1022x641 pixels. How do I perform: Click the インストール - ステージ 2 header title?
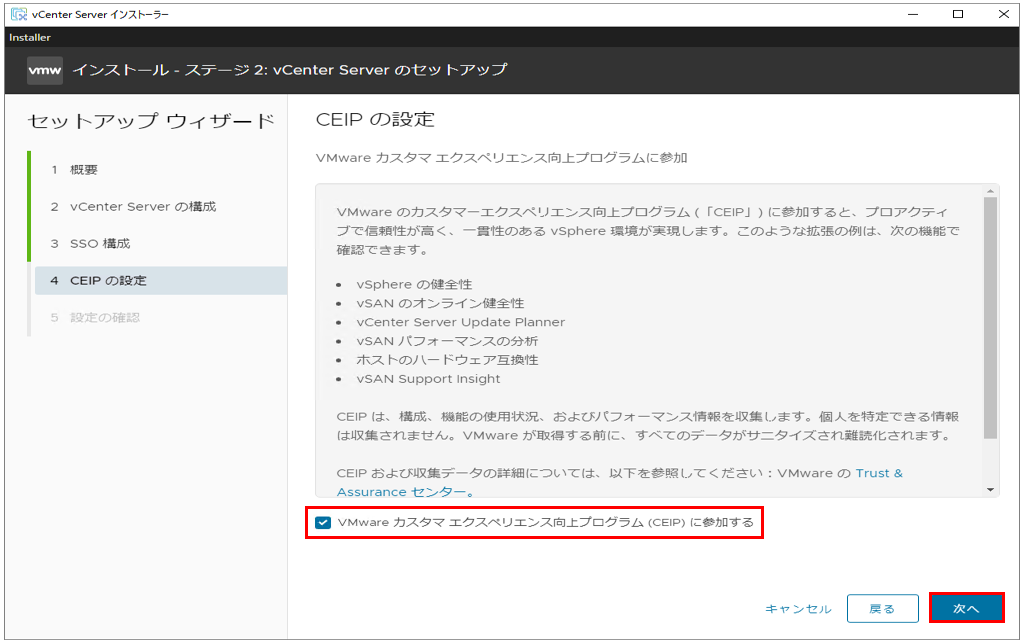tap(290, 70)
